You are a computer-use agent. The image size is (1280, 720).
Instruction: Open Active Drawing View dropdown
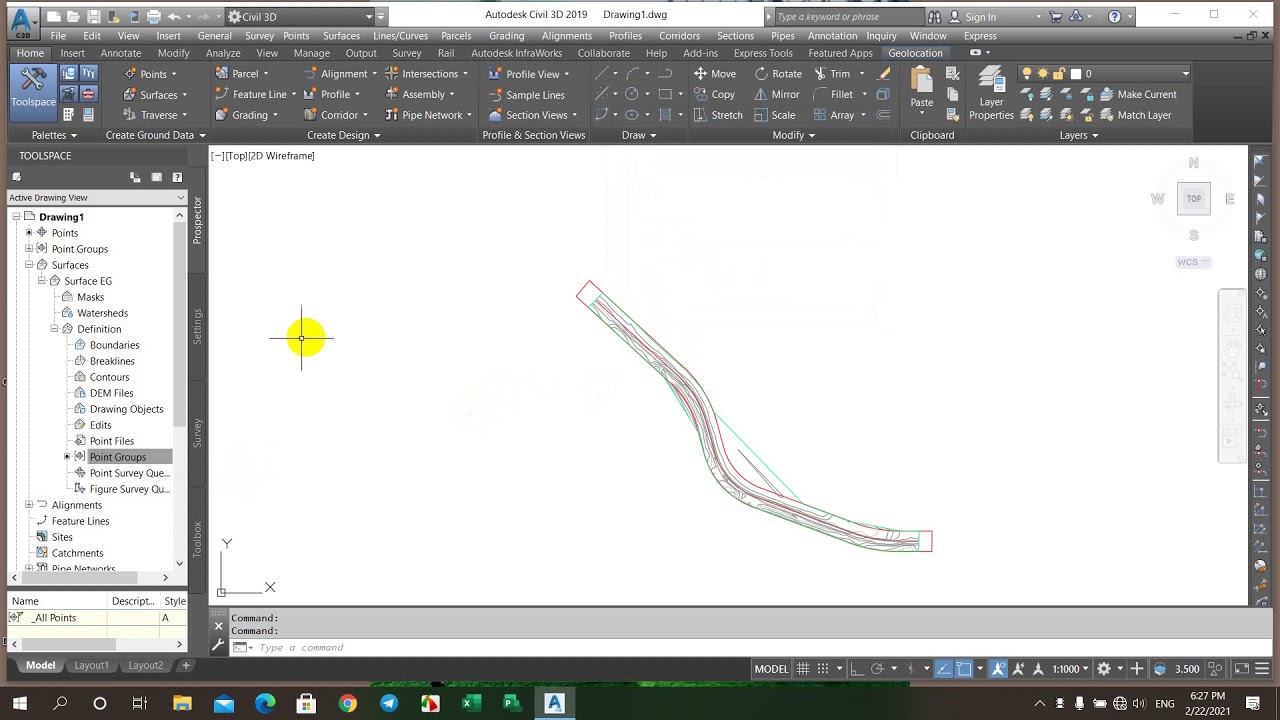pos(96,197)
